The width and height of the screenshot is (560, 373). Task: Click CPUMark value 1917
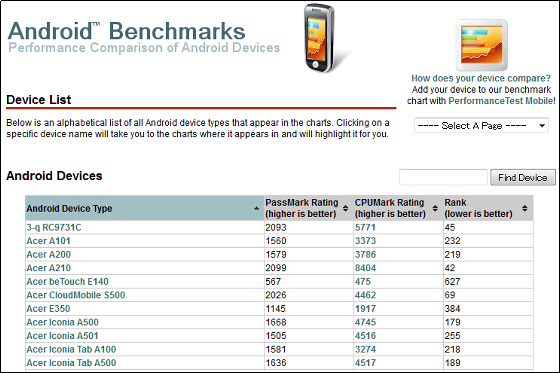click(x=365, y=309)
